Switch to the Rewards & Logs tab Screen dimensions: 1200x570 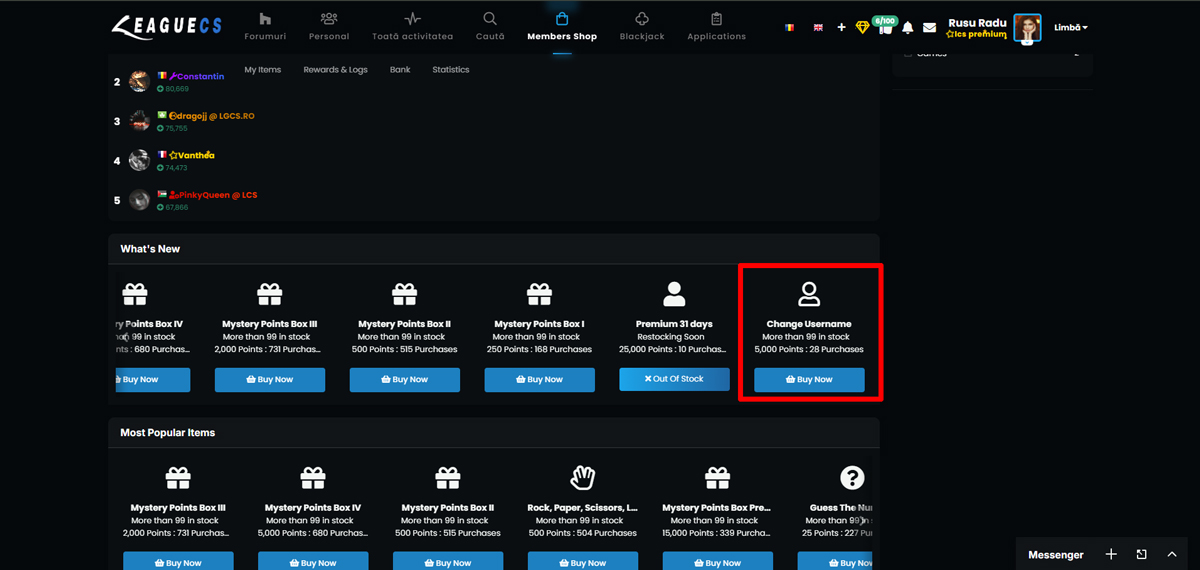[x=336, y=70]
